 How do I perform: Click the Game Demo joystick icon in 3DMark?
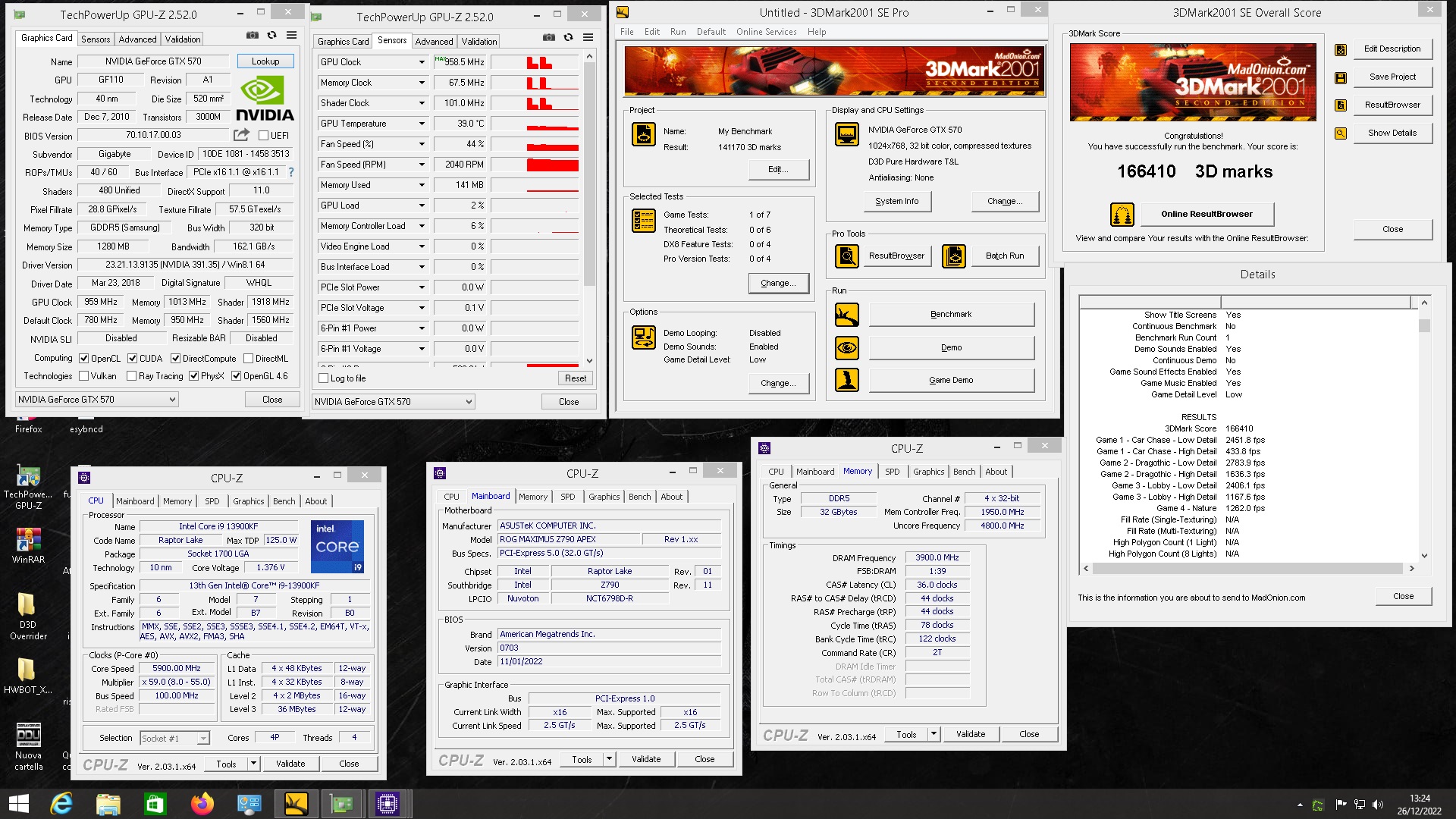[847, 380]
